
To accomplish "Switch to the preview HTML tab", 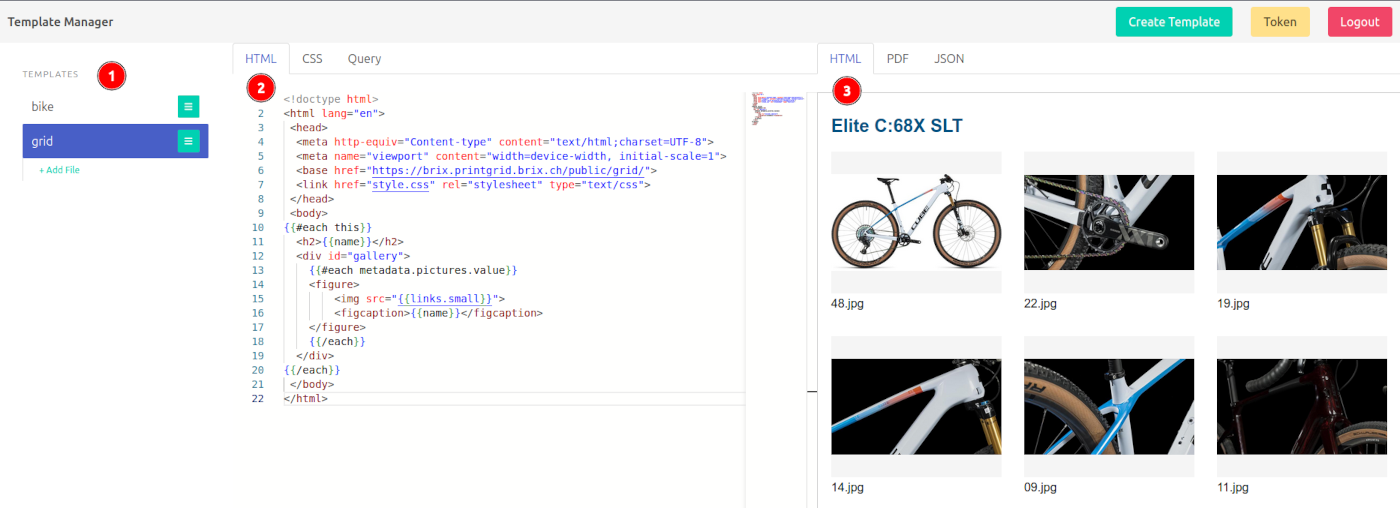I will tap(845, 58).
